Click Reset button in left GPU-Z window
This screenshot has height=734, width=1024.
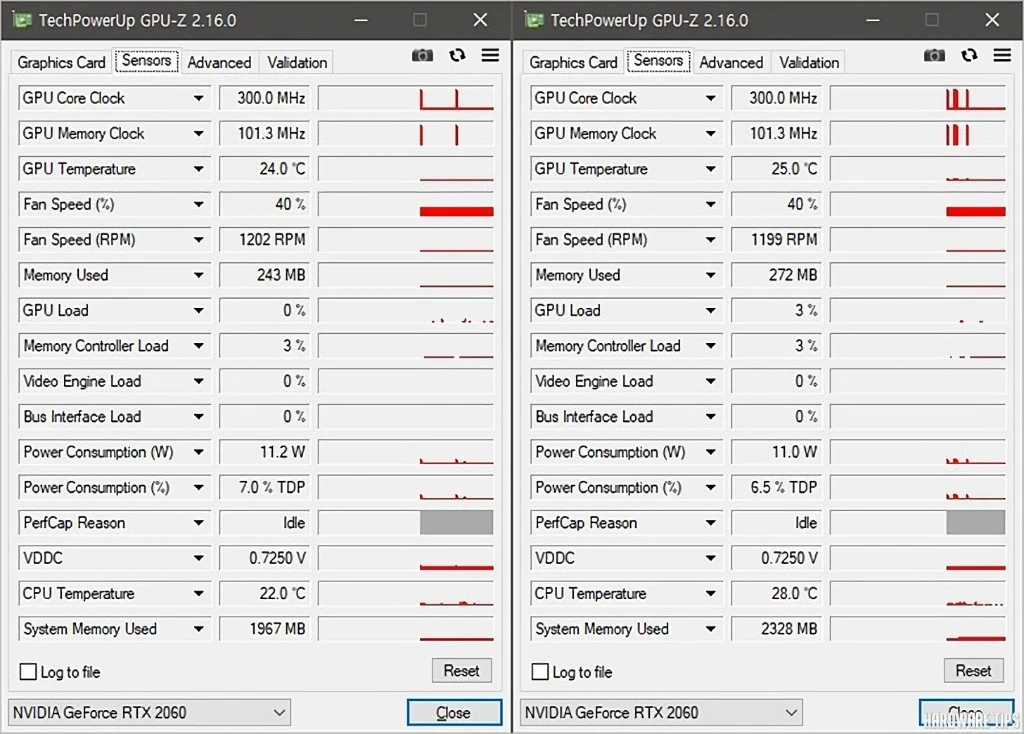(x=462, y=671)
